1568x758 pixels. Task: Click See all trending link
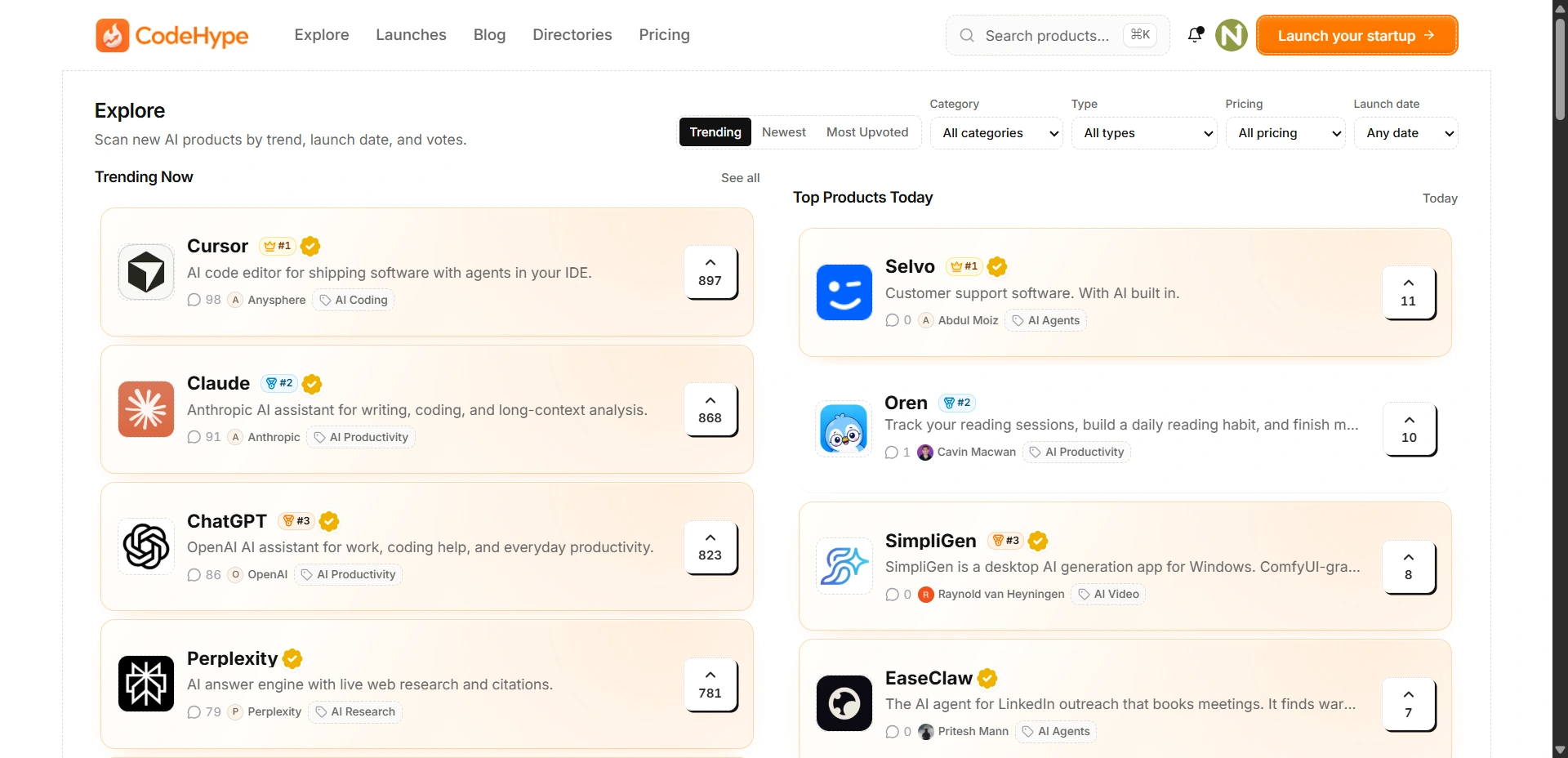pos(740,178)
